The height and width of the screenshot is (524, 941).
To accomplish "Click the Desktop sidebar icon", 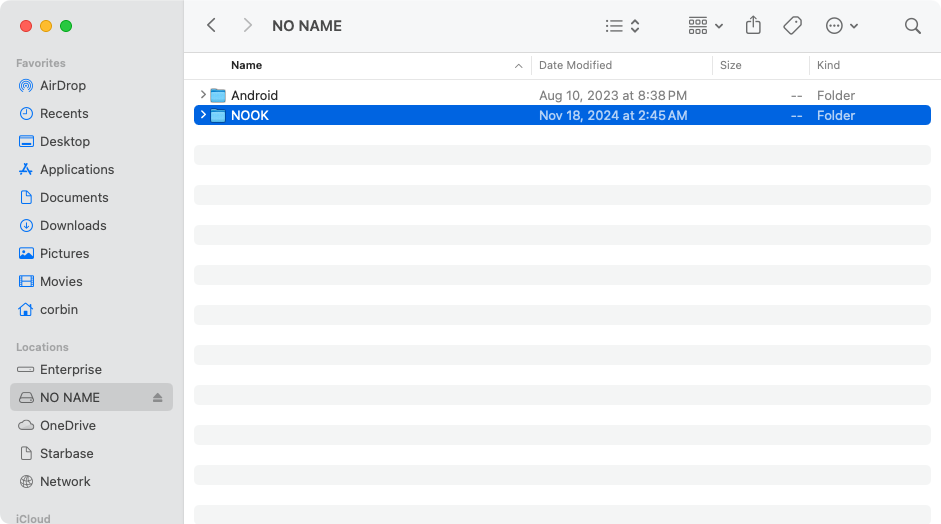I will pos(26,141).
